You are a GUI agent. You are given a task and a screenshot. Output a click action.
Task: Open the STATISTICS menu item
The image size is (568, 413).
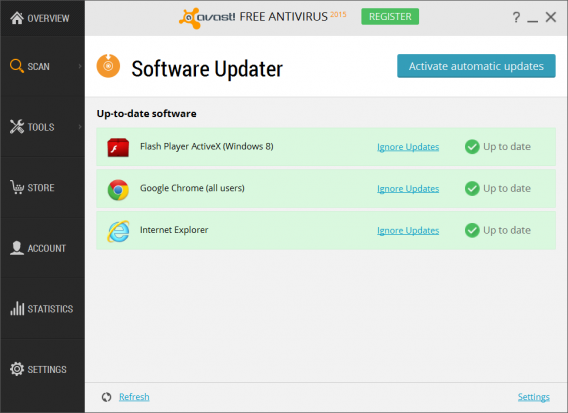42,308
